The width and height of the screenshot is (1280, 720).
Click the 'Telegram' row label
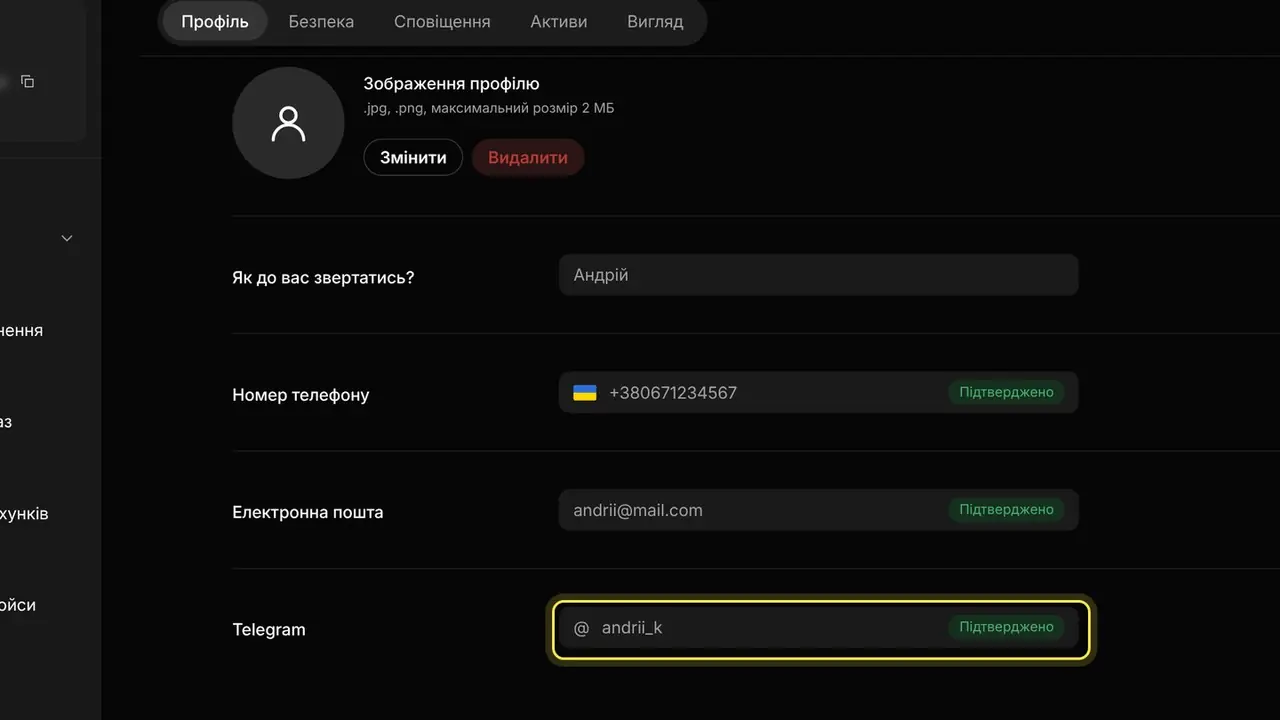tap(269, 630)
